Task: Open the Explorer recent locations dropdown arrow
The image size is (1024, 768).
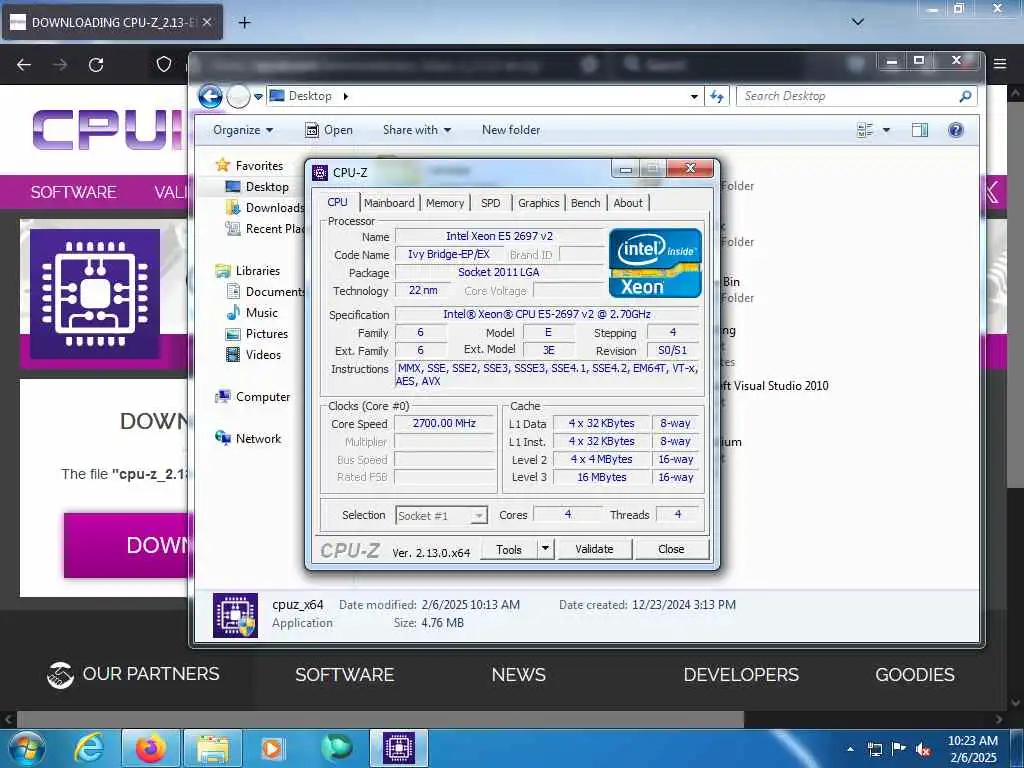Action: (259, 97)
